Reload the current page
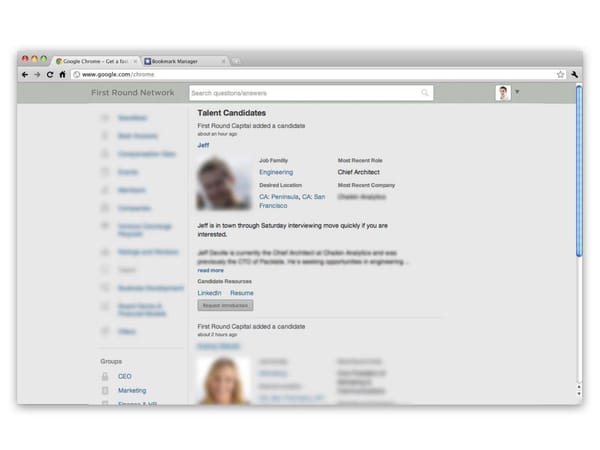600x450 pixels. coord(49,75)
